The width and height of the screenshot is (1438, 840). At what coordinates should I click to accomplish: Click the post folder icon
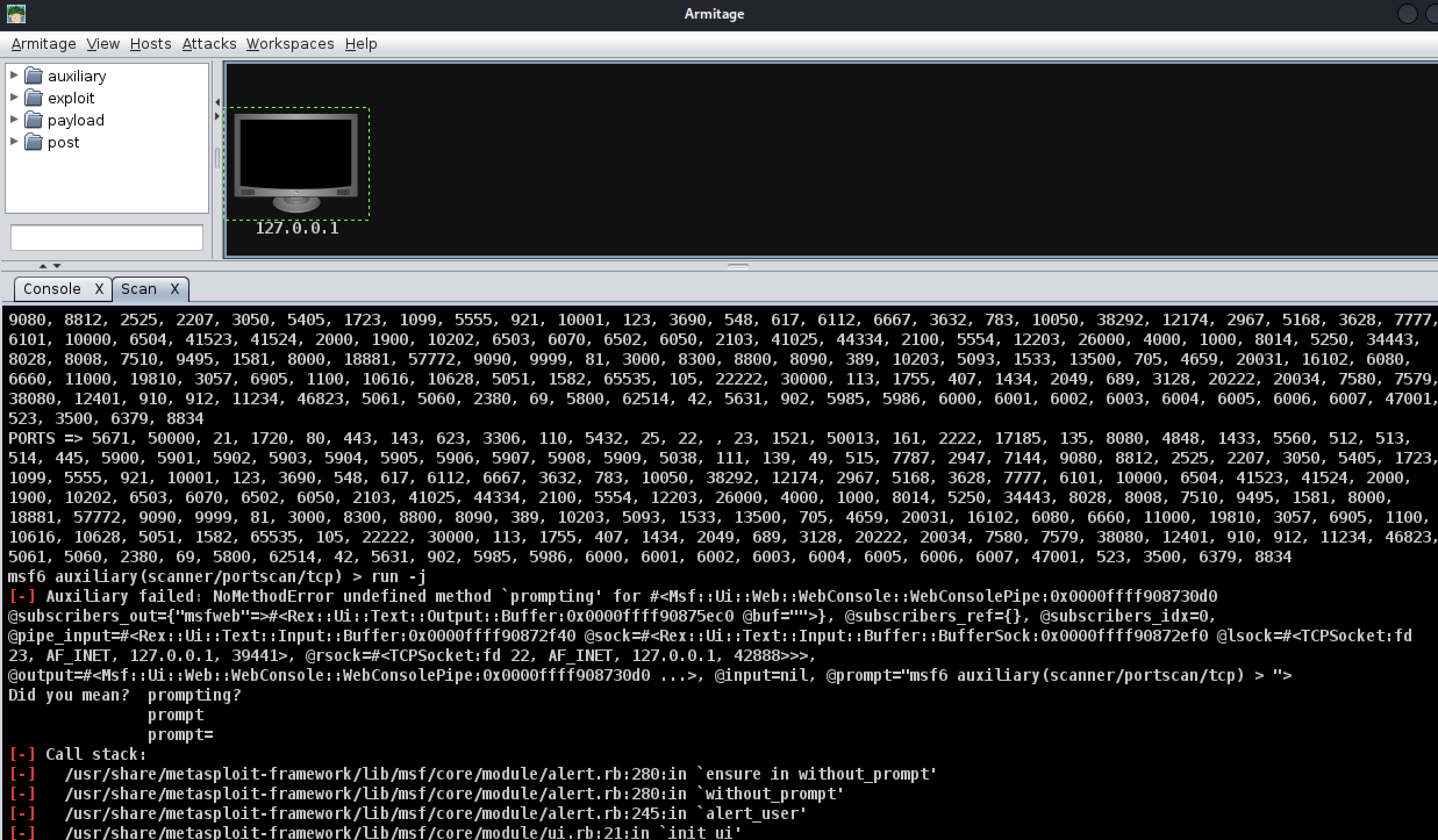[x=34, y=142]
